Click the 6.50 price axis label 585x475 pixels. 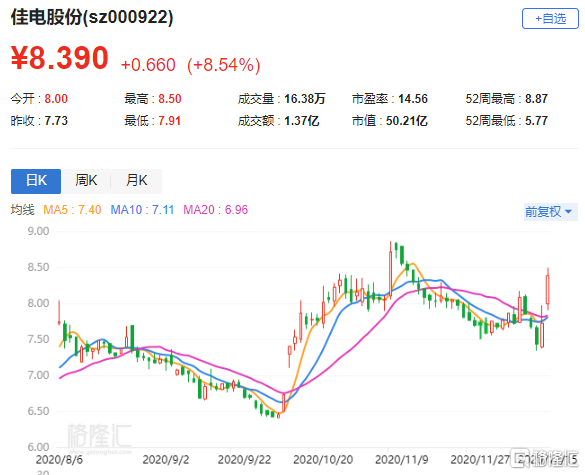[x=38, y=411]
